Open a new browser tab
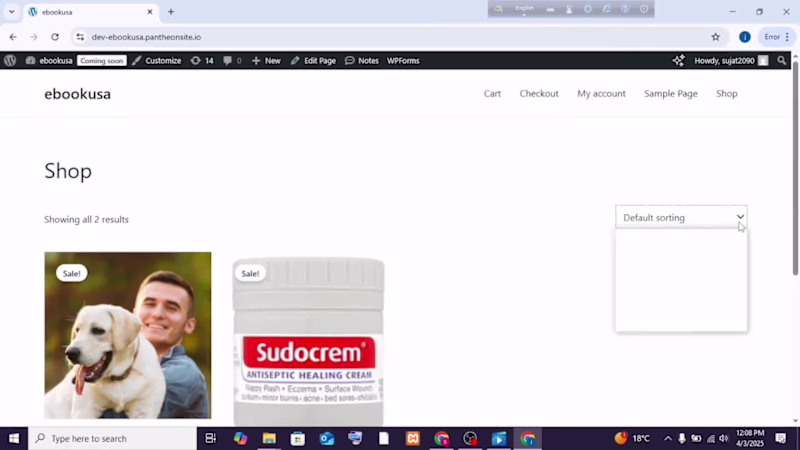 [171, 12]
